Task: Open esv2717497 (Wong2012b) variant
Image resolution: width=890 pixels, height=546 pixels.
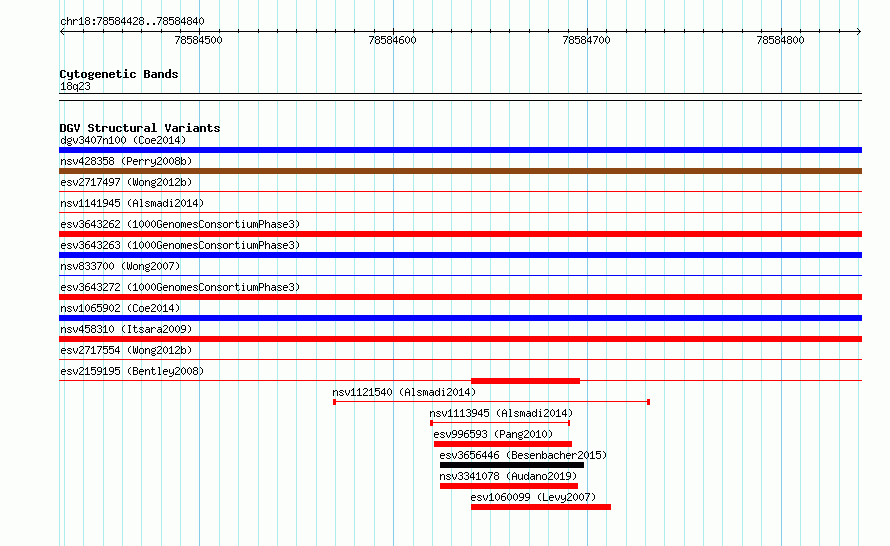Action: 126,182
